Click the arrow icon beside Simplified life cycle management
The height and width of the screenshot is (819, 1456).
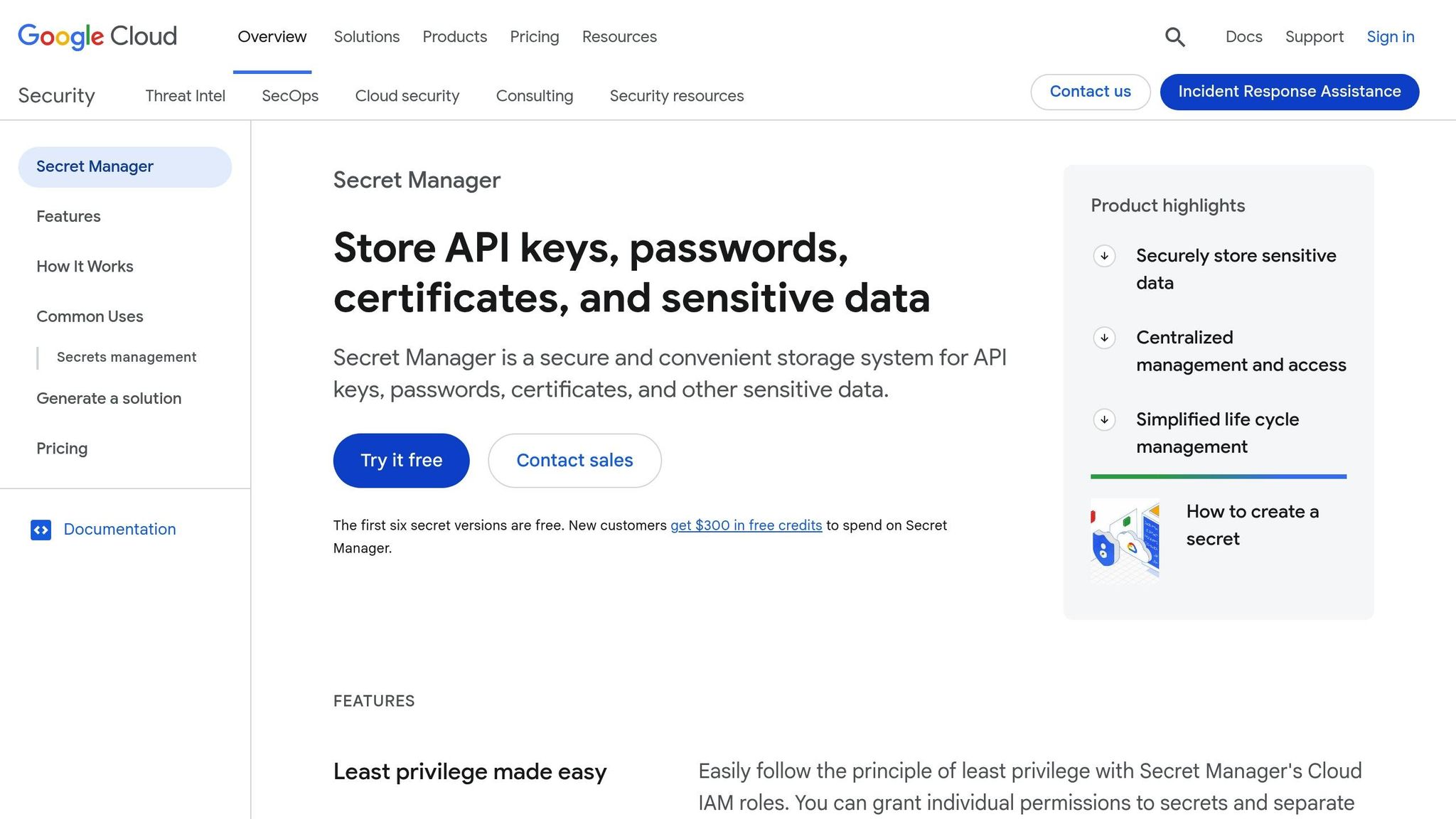(x=1104, y=420)
